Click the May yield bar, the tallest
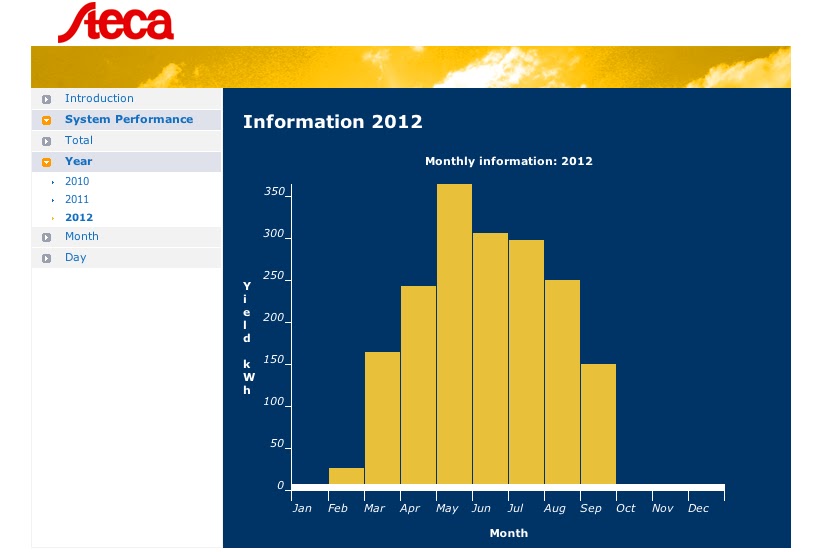Viewport: 820px width, 552px height. click(454, 334)
